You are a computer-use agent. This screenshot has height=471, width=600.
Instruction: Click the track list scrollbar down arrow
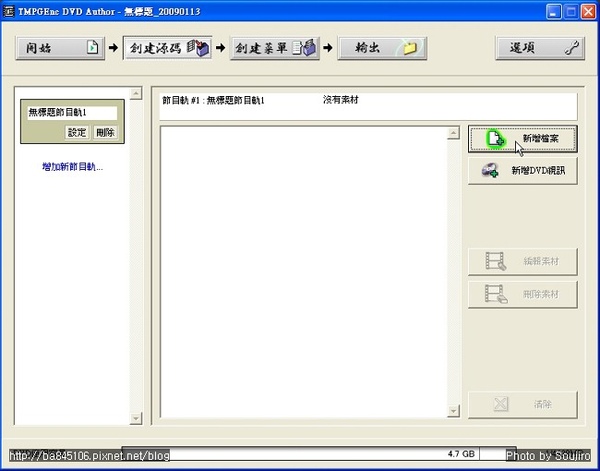[136, 418]
